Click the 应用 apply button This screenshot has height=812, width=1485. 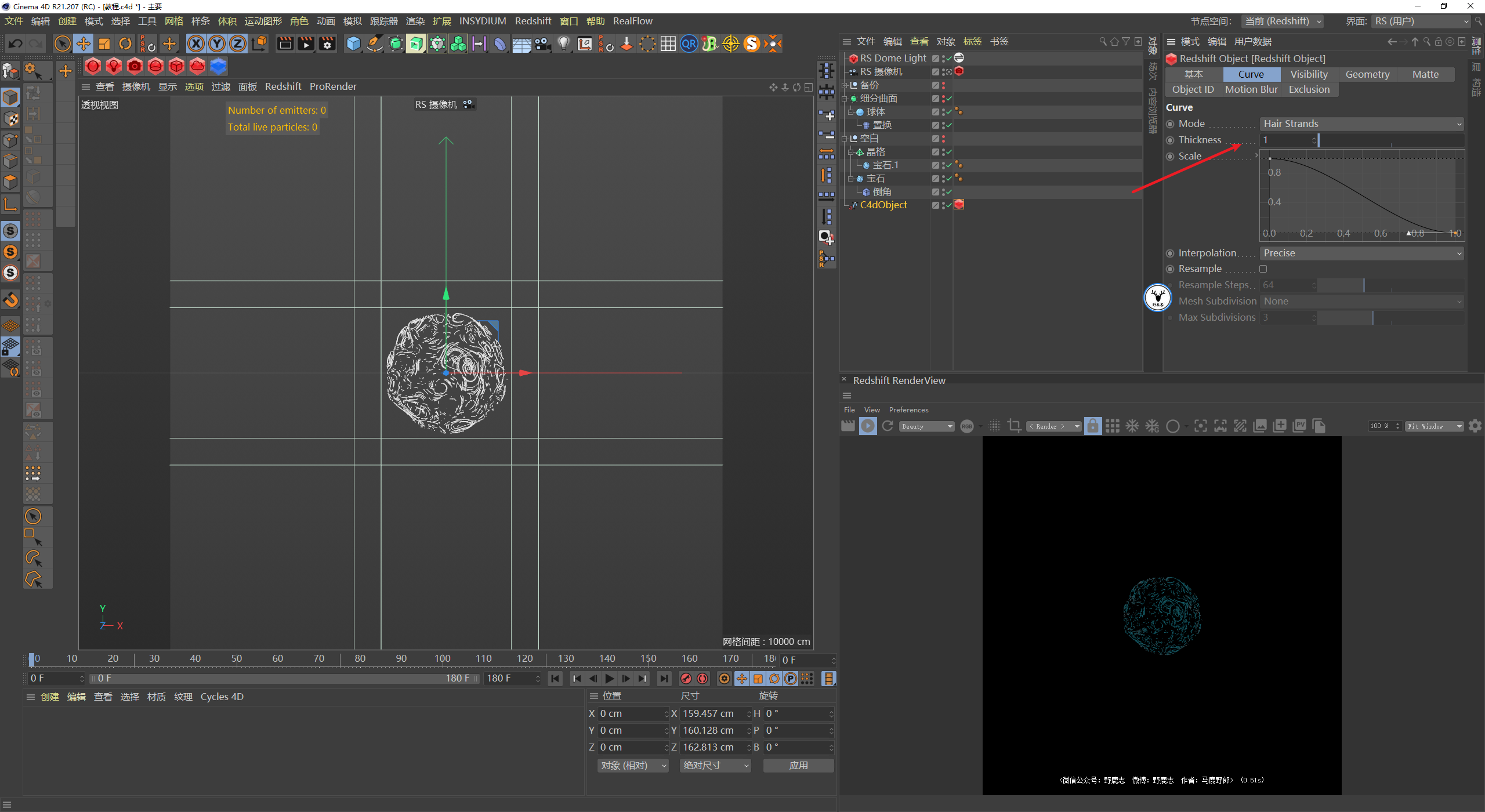tap(798, 766)
